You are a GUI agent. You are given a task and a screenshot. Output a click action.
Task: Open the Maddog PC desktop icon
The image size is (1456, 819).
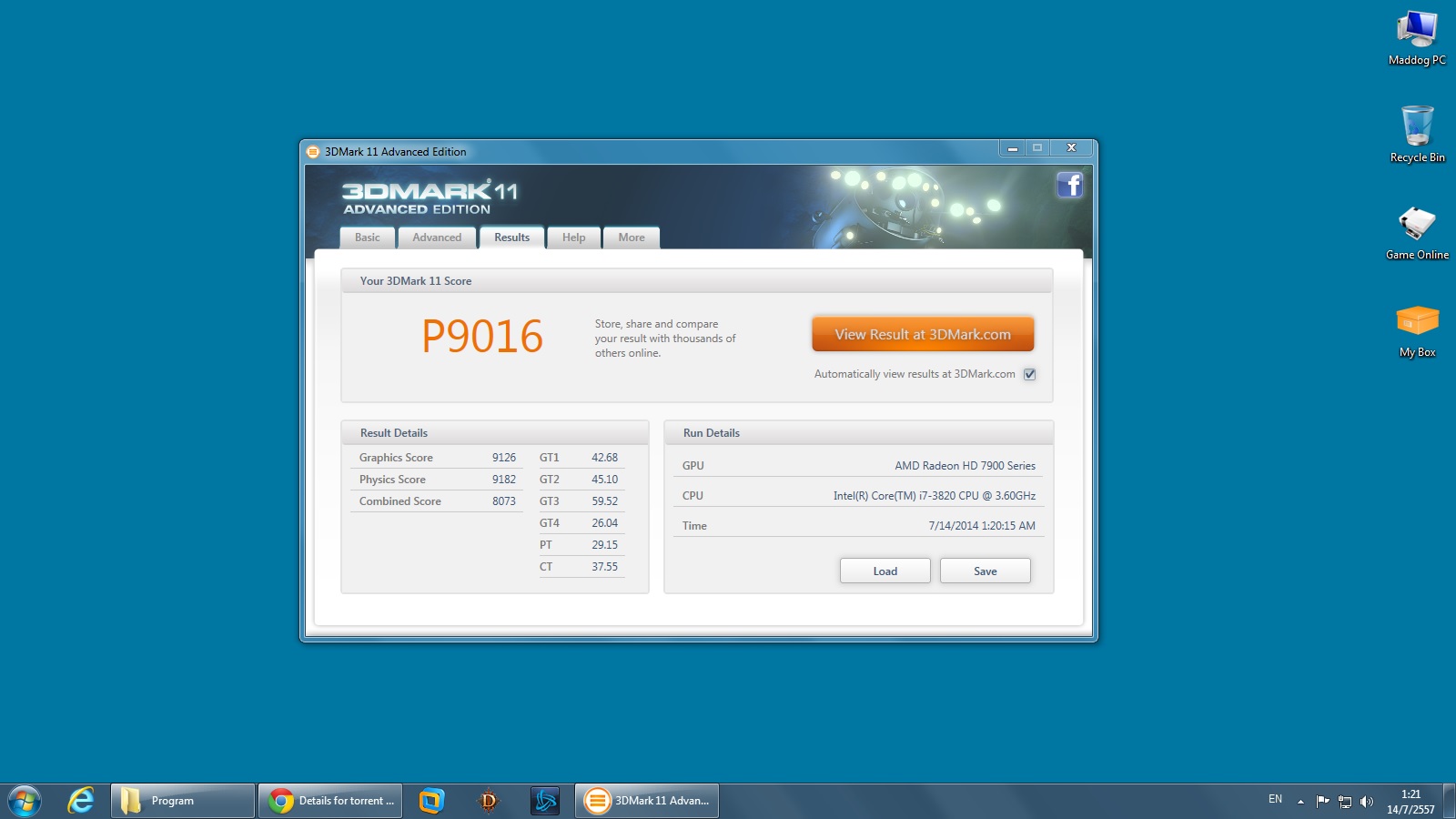click(x=1417, y=38)
